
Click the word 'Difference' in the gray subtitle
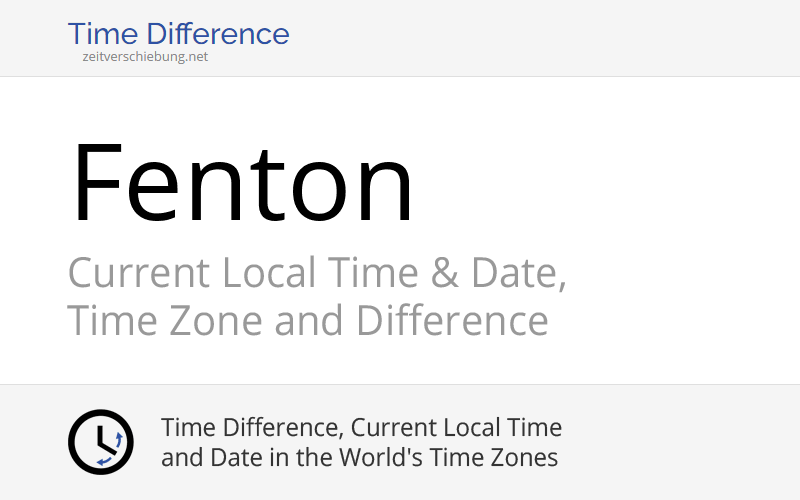[x=452, y=321]
